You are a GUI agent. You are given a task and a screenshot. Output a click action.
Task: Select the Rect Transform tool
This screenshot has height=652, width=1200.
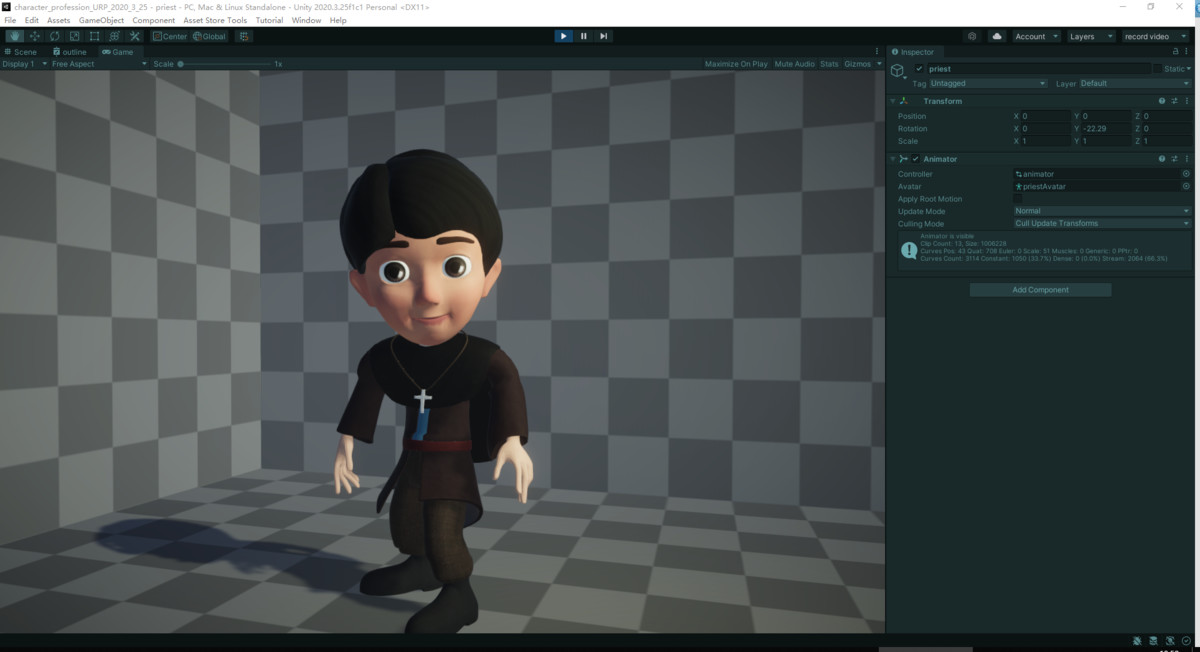point(94,36)
